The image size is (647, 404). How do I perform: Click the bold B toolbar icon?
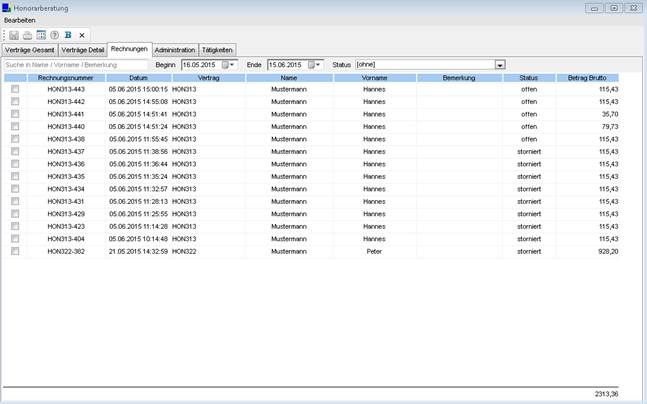(x=68, y=35)
